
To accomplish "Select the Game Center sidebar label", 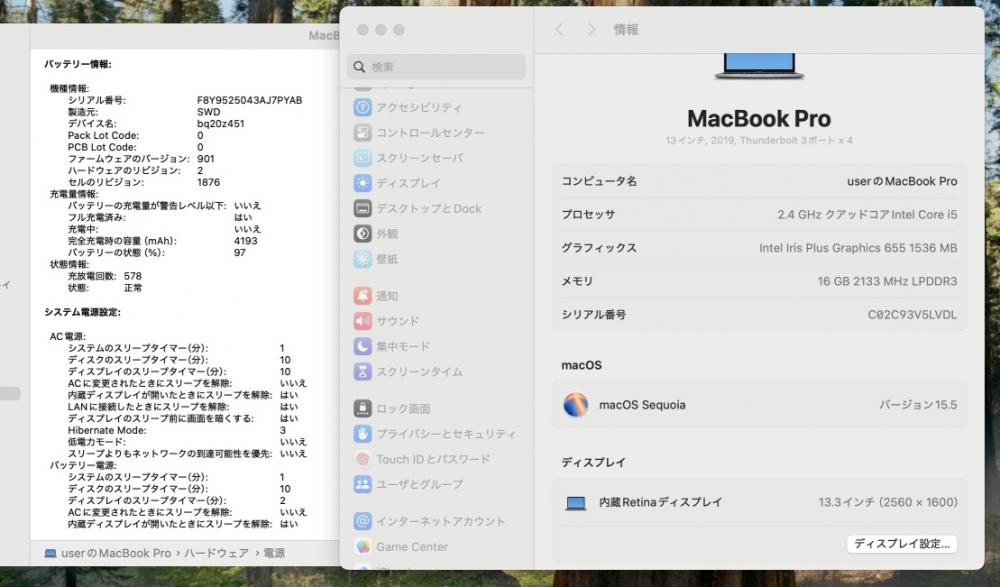I will pos(412,547).
